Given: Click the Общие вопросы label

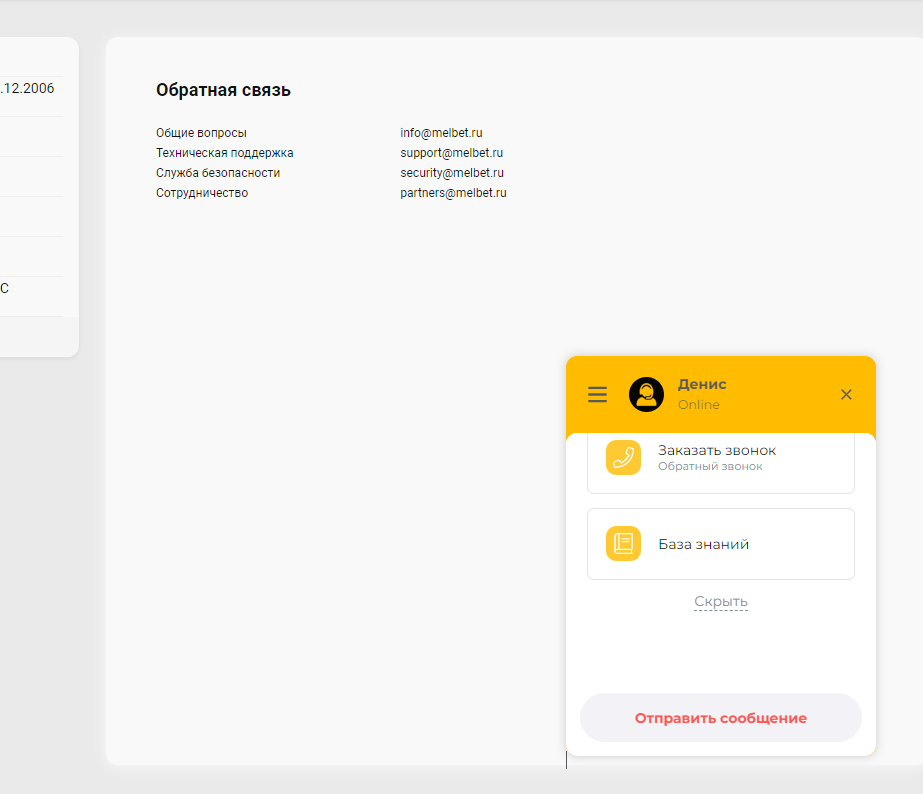Looking at the screenshot, I should click(201, 133).
